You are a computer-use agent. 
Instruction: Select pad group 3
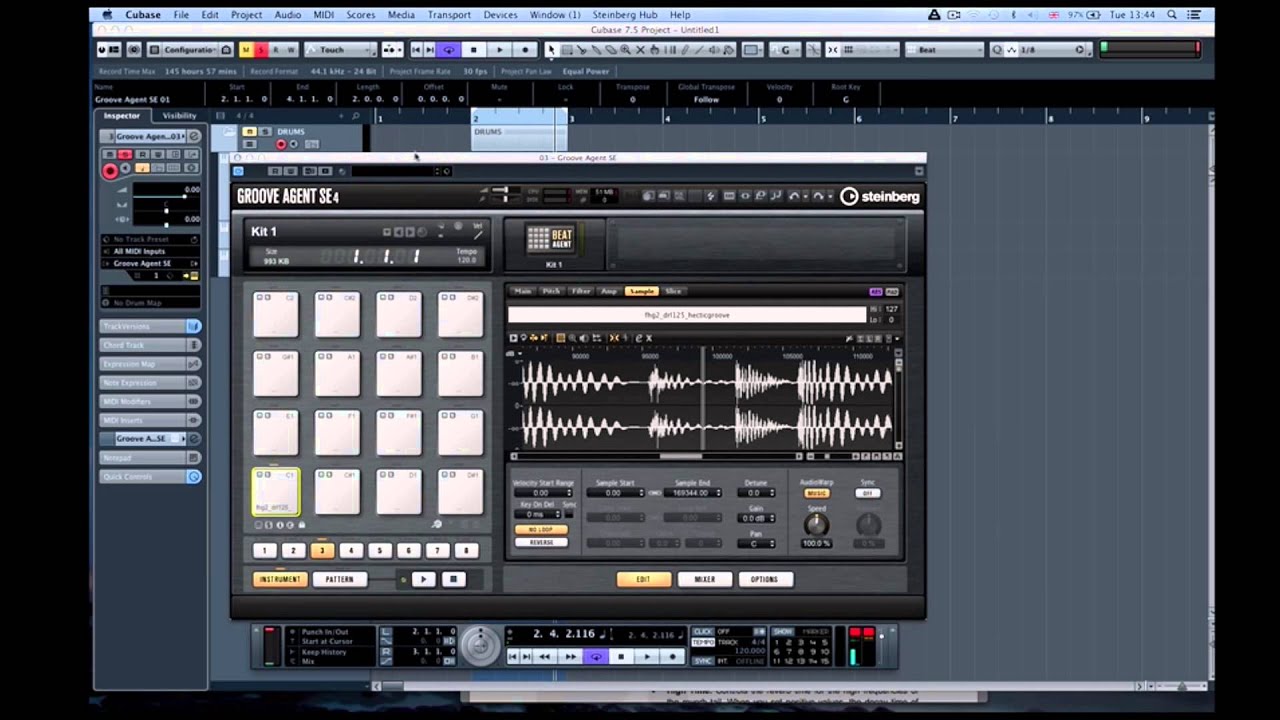tap(322, 550)
